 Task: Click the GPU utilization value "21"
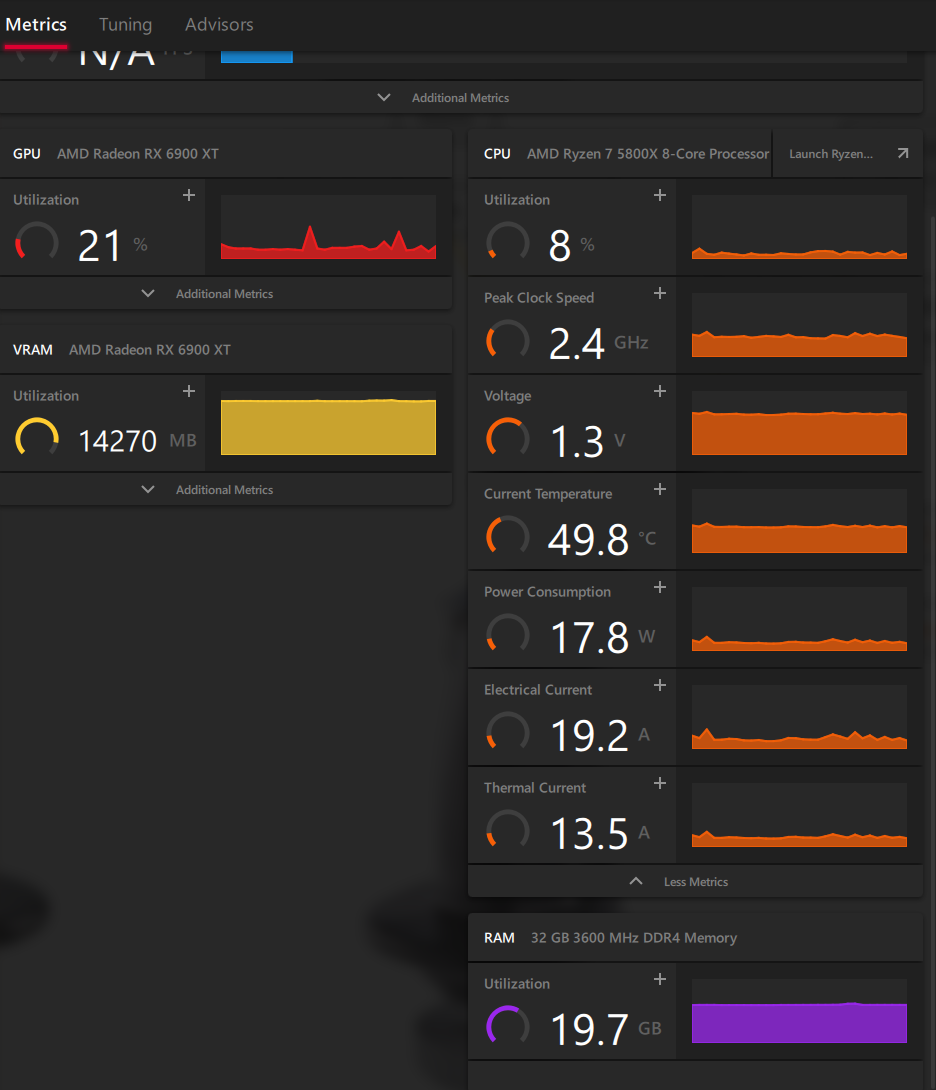99,245
